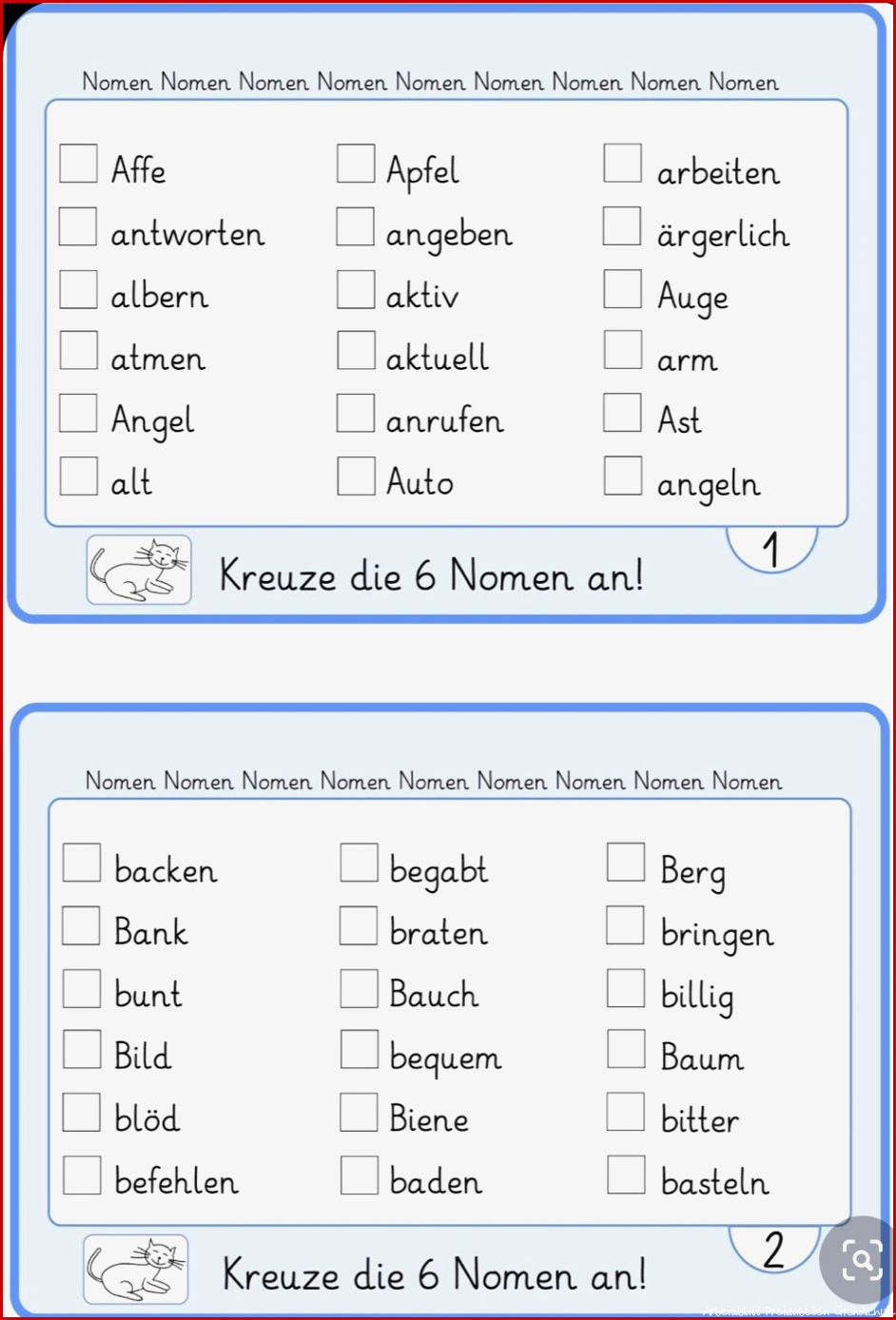The height and width of the screenshot is (1320, 896).
Task: Mark the checkbox beside Bauch
Action: 360,988
